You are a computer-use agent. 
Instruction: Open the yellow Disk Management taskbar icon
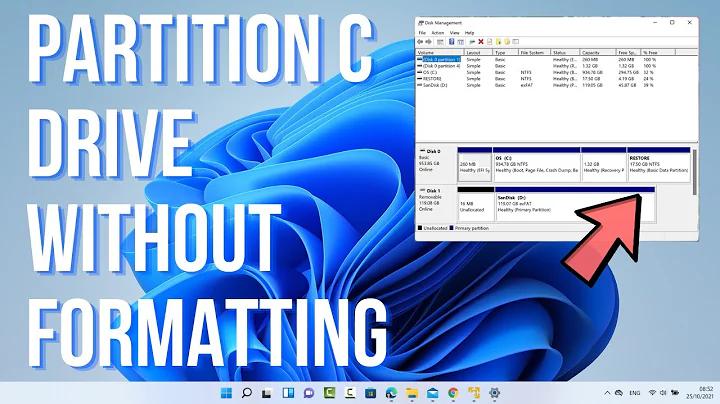click(474, 393)
